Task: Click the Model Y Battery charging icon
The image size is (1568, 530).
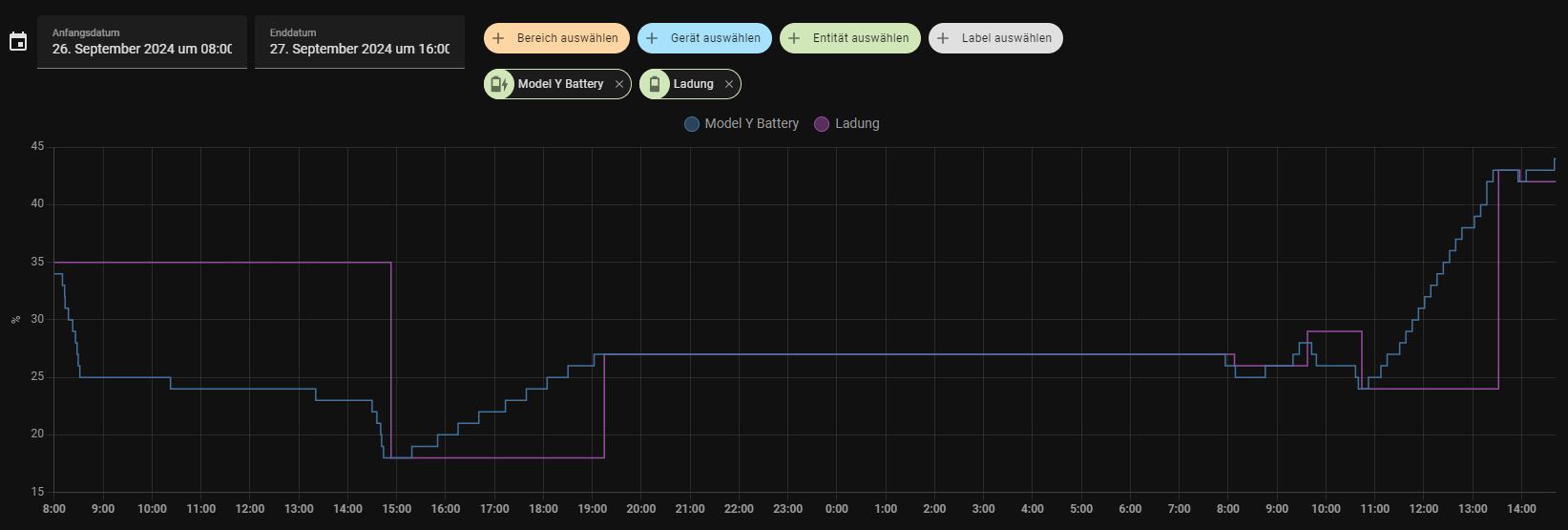Action: click(499, 84)
